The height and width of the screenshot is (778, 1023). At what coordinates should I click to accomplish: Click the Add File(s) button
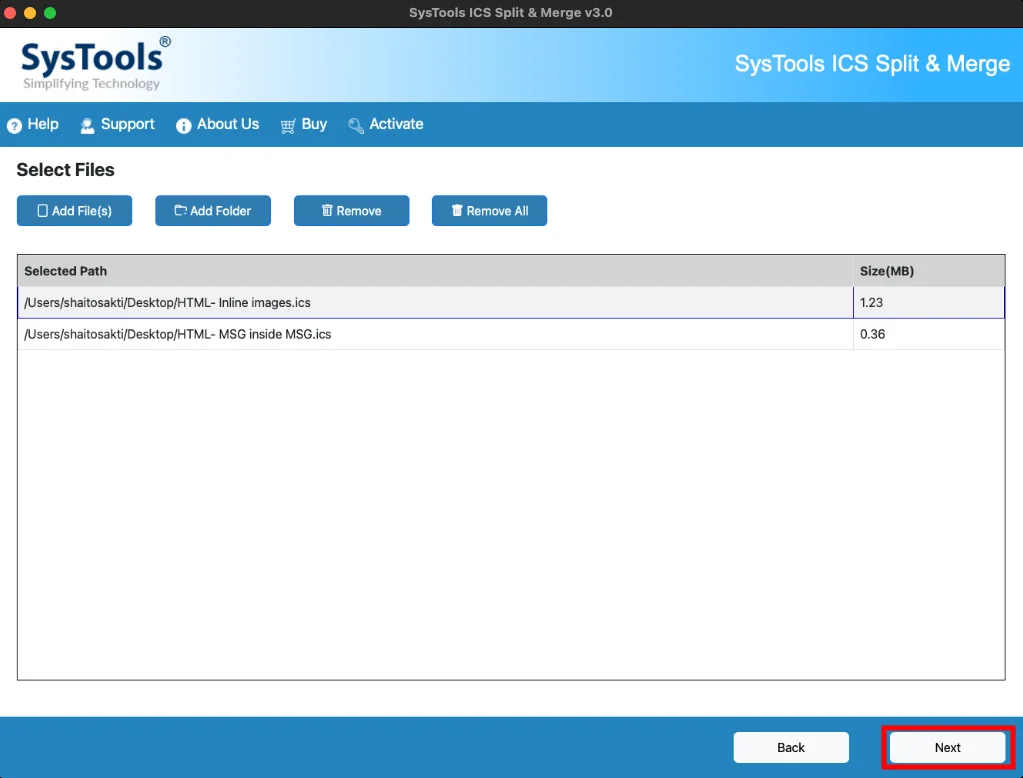click(74, 211)
